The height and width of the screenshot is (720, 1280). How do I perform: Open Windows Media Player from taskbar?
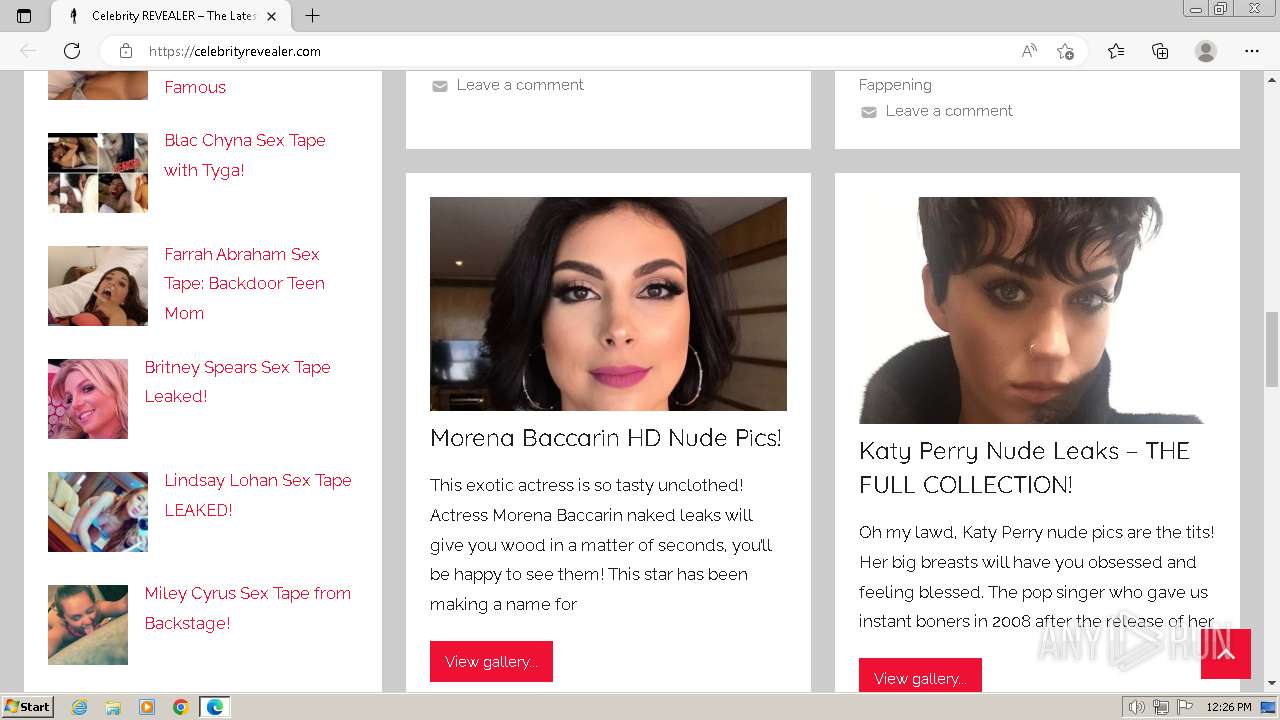pyautogui.click(x=147, y=707)
